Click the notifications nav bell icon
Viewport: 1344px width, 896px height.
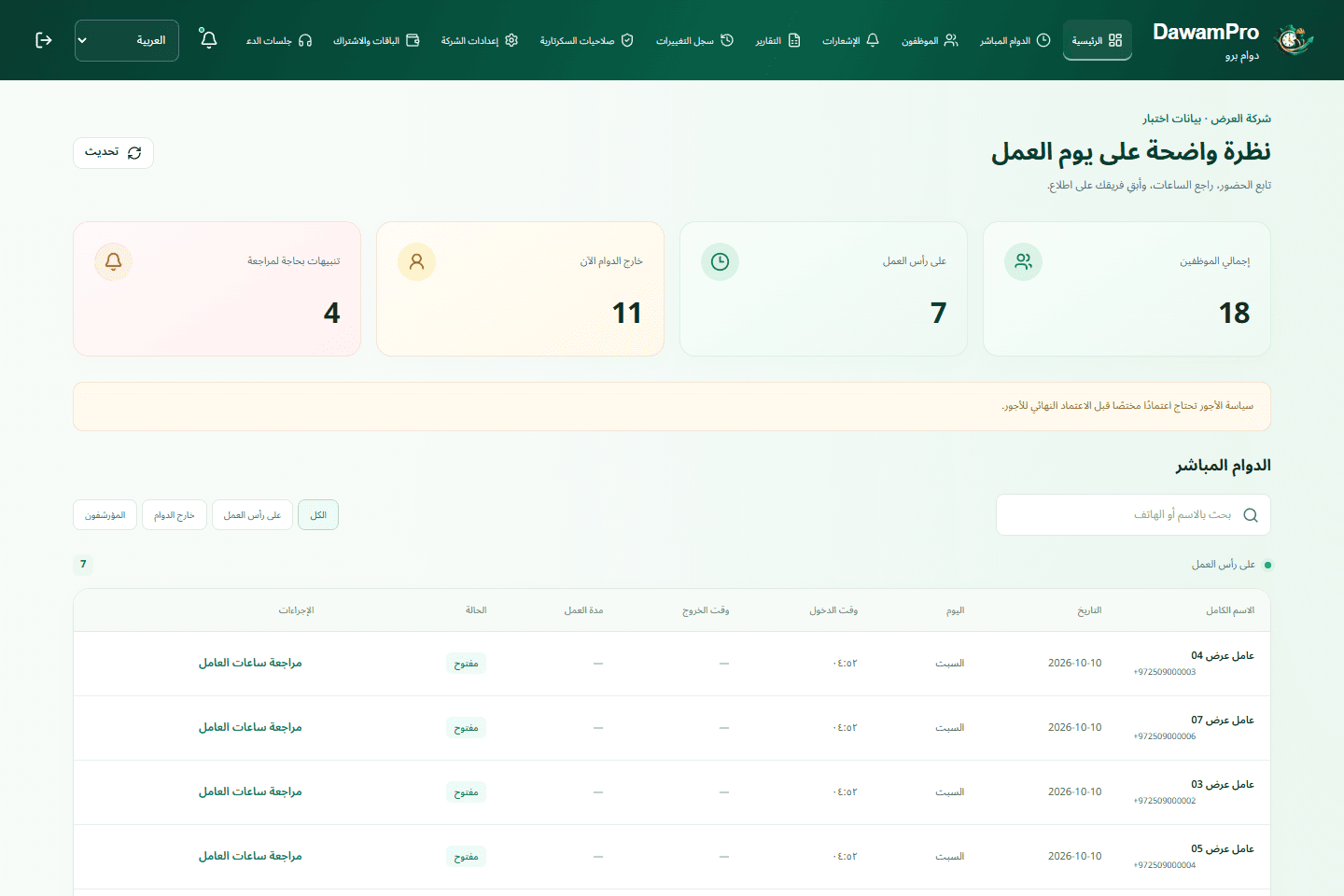pyautogui.click(x=873, y=40)
